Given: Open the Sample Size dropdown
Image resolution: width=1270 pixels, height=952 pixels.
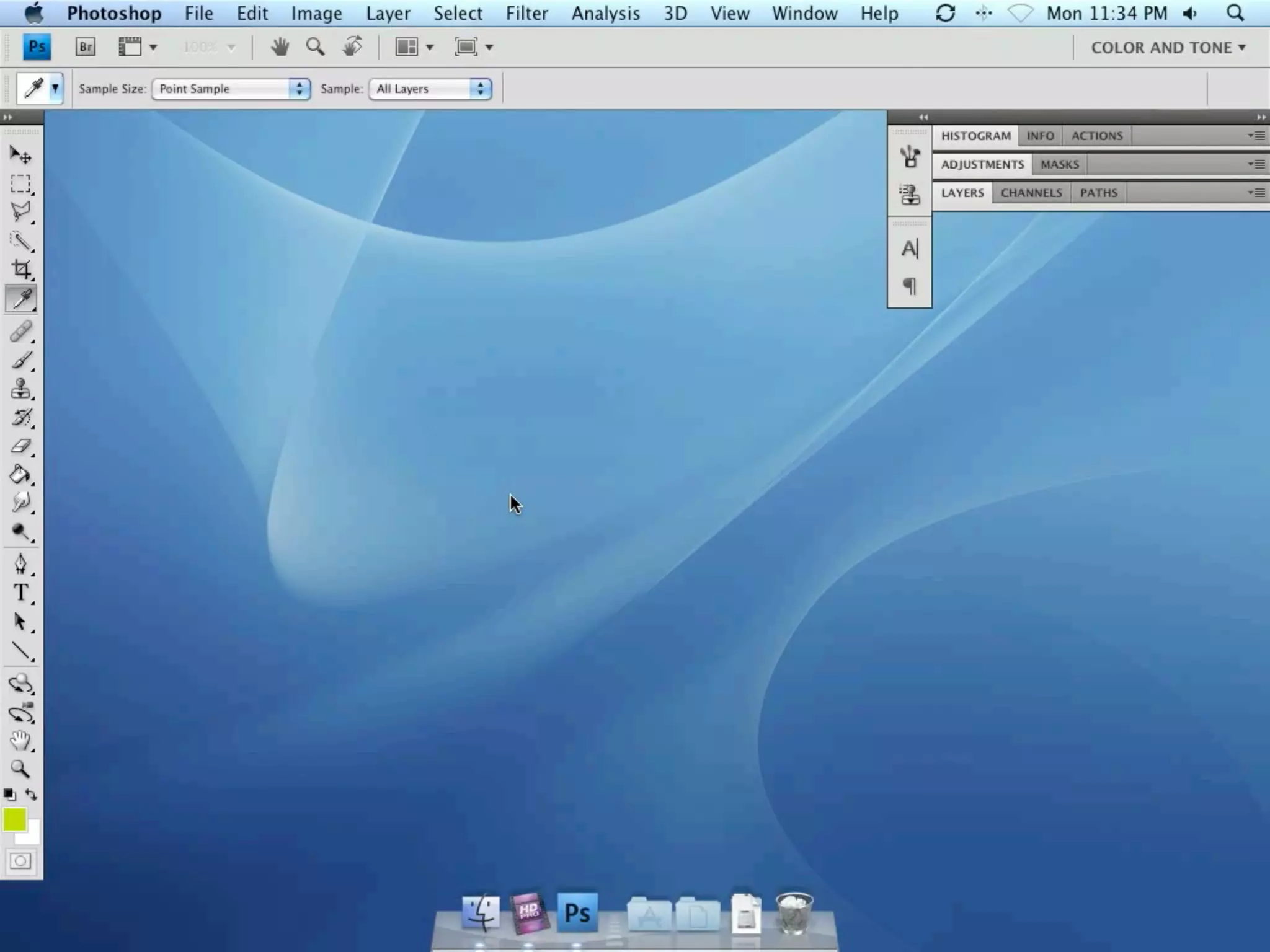Looking at the screenshot, I should [231, 89].
